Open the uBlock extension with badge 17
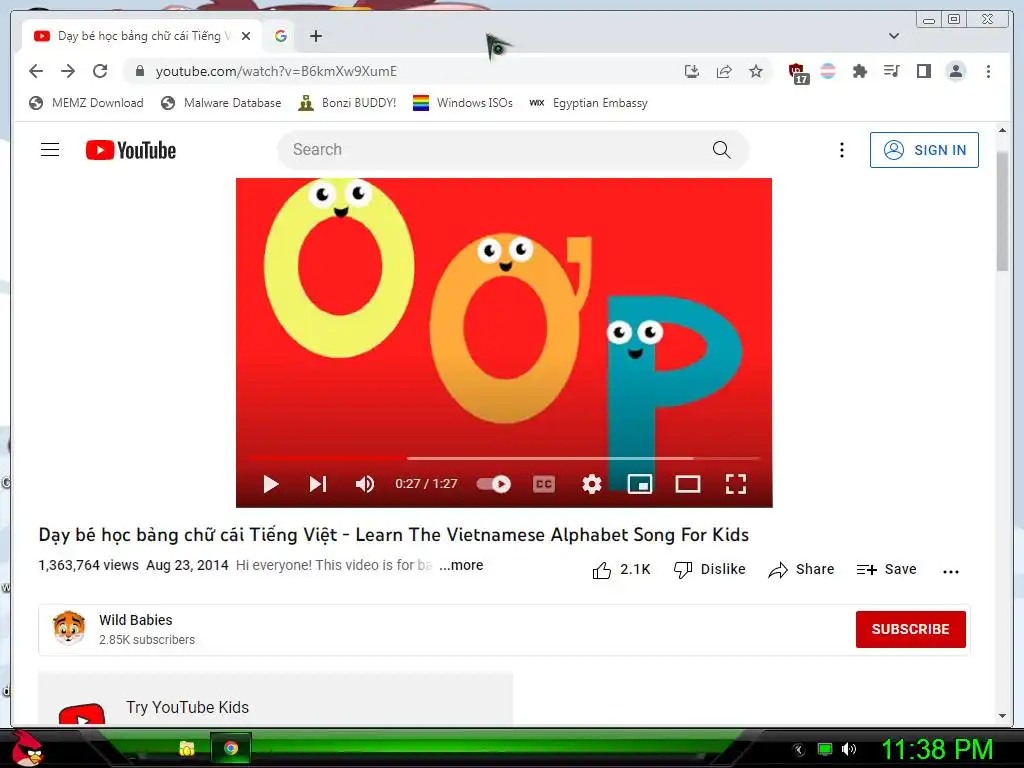Screen dimensions: 1024x768 798,72
